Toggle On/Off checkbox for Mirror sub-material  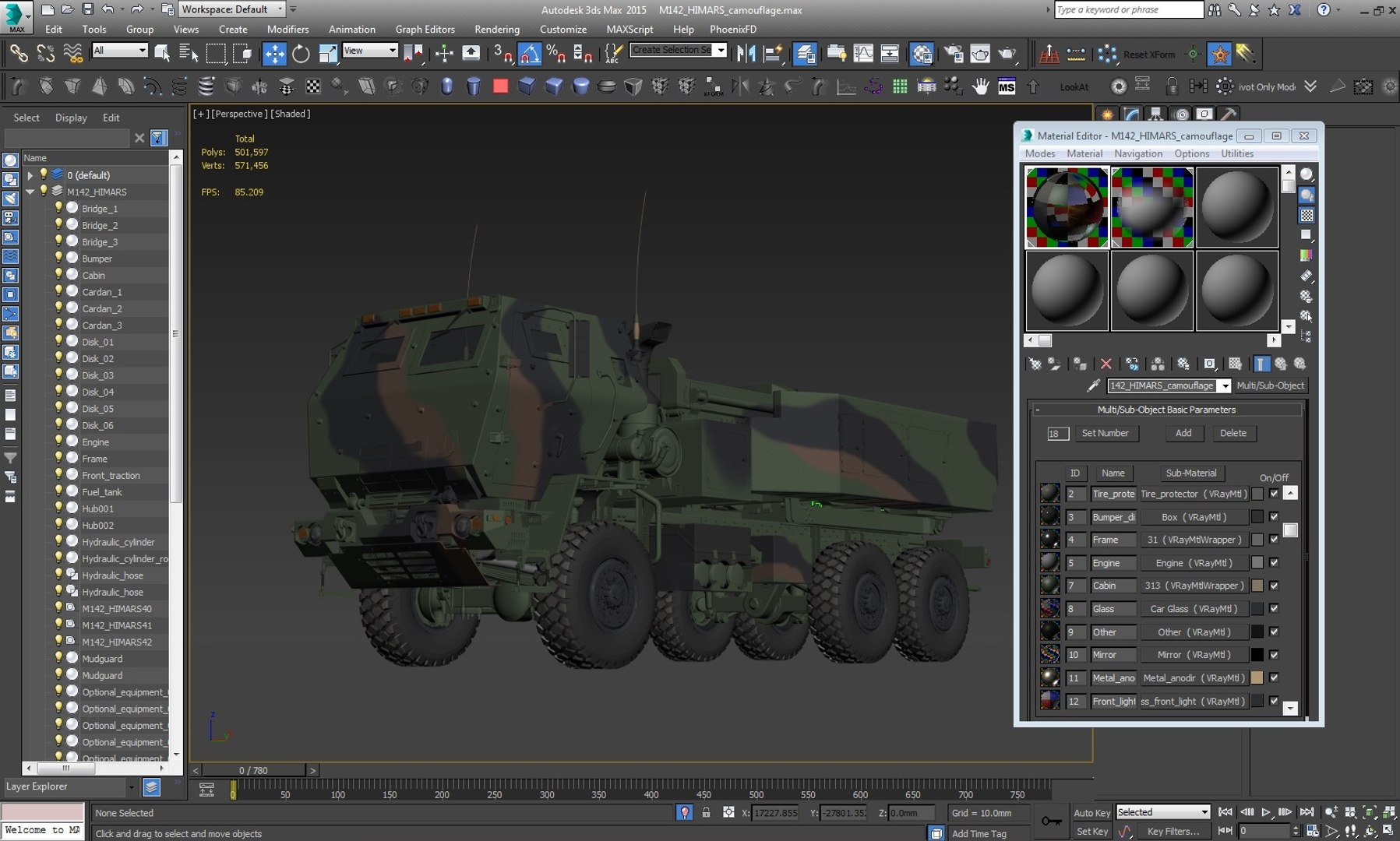(1274, 655)
